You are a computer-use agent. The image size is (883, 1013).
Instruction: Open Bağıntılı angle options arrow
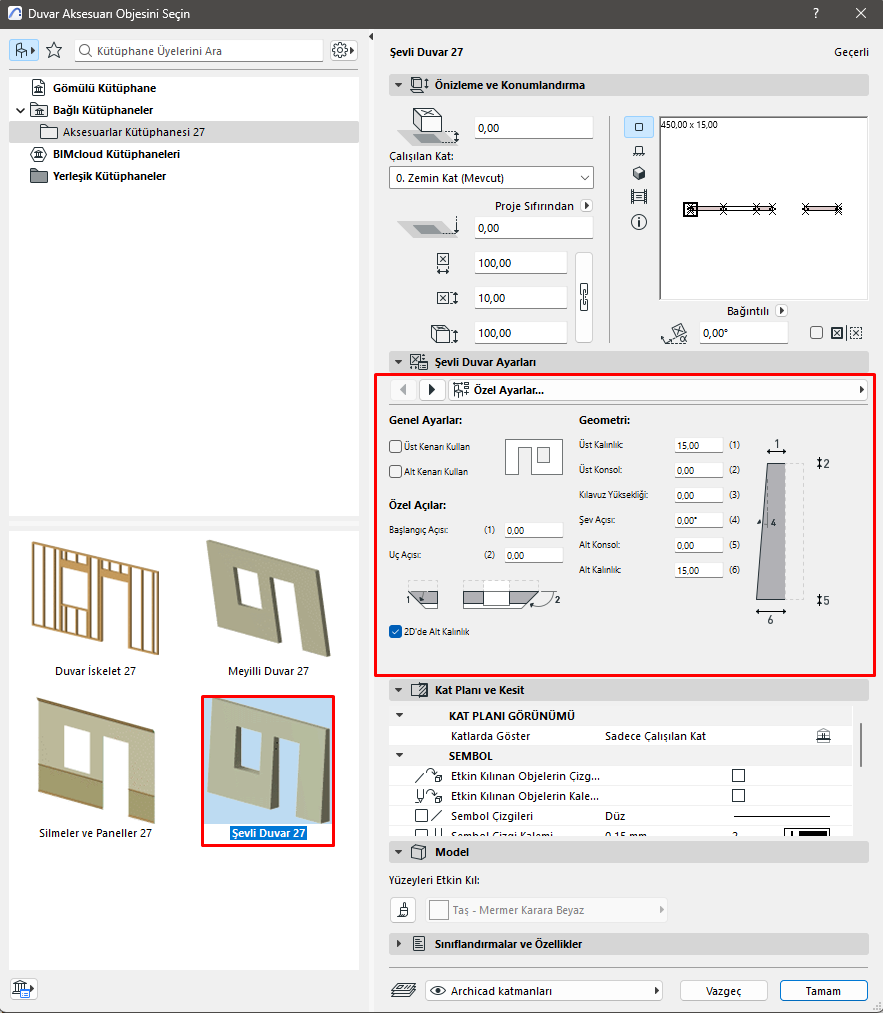click(782, 311)
